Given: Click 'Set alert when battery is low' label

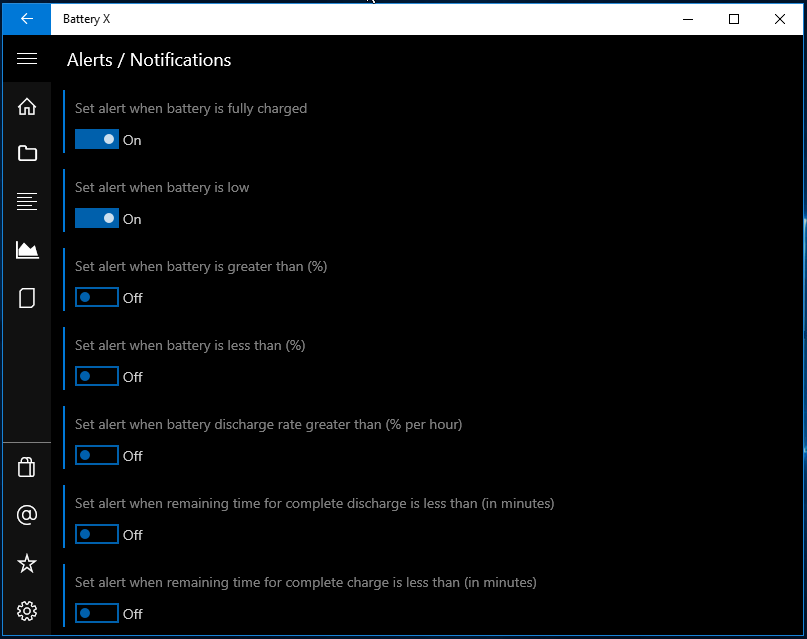Looking at the screenshot, I should click(162, 188).
